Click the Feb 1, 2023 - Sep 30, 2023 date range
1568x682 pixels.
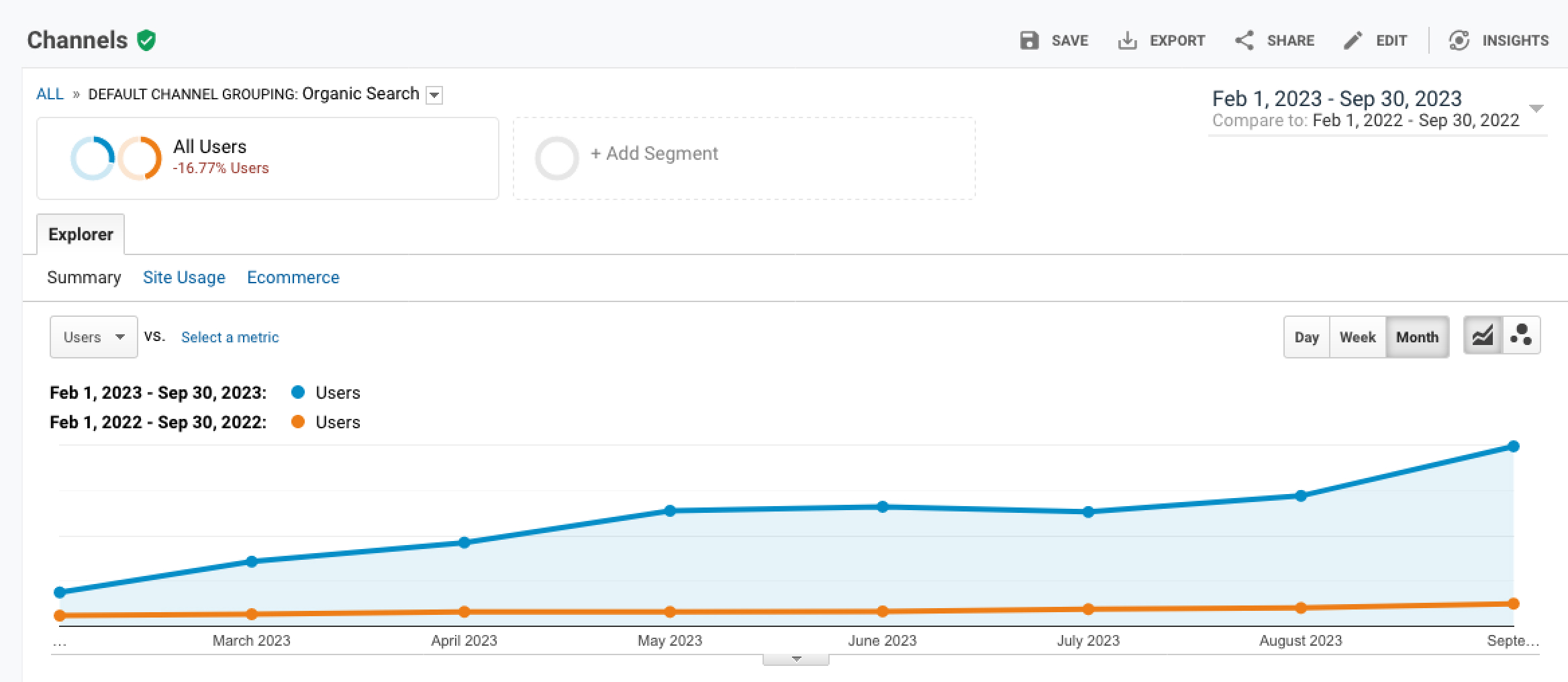pos(1336,99)
